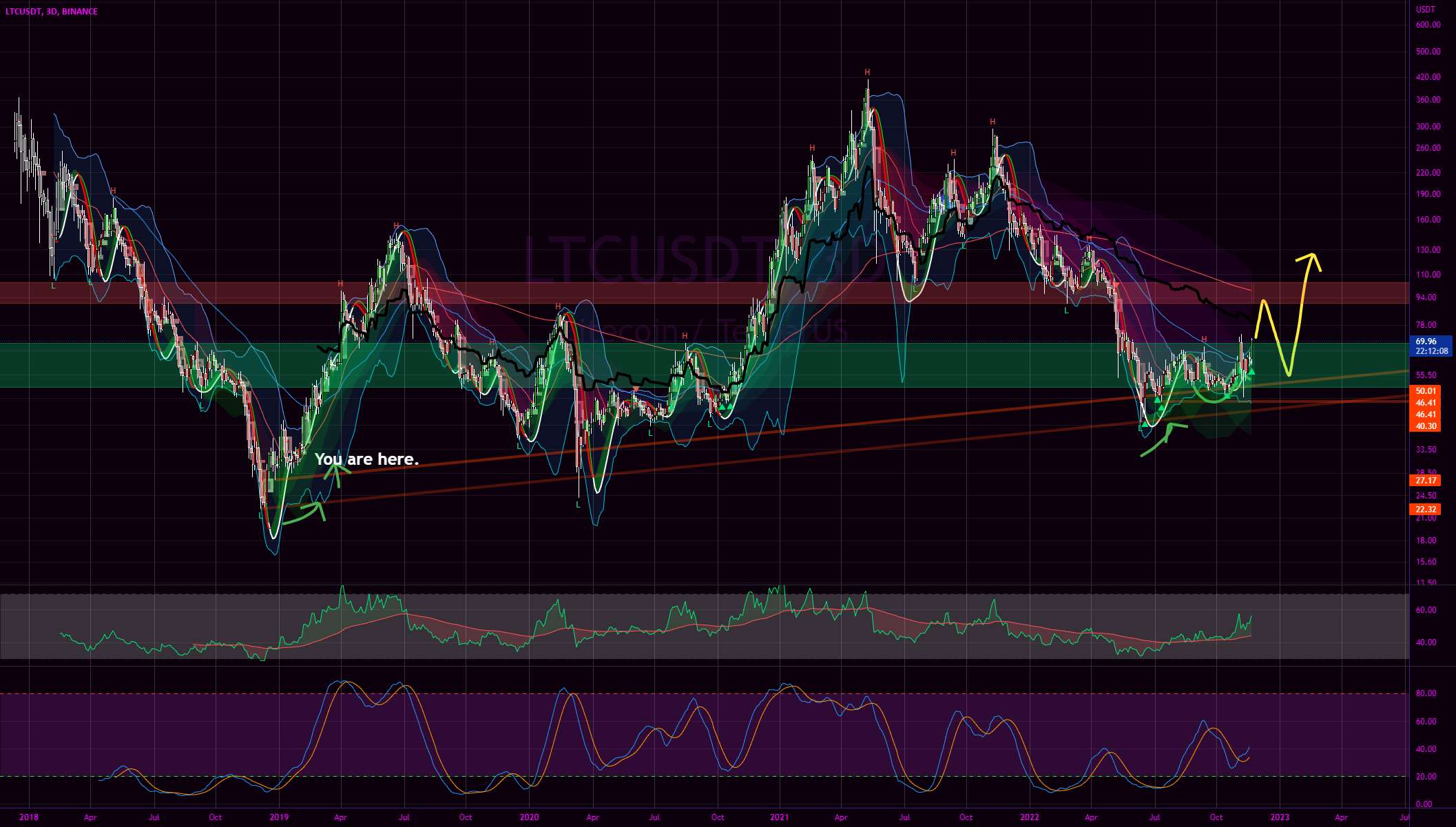Click the 260.00 price axis value

[1428, 148]
